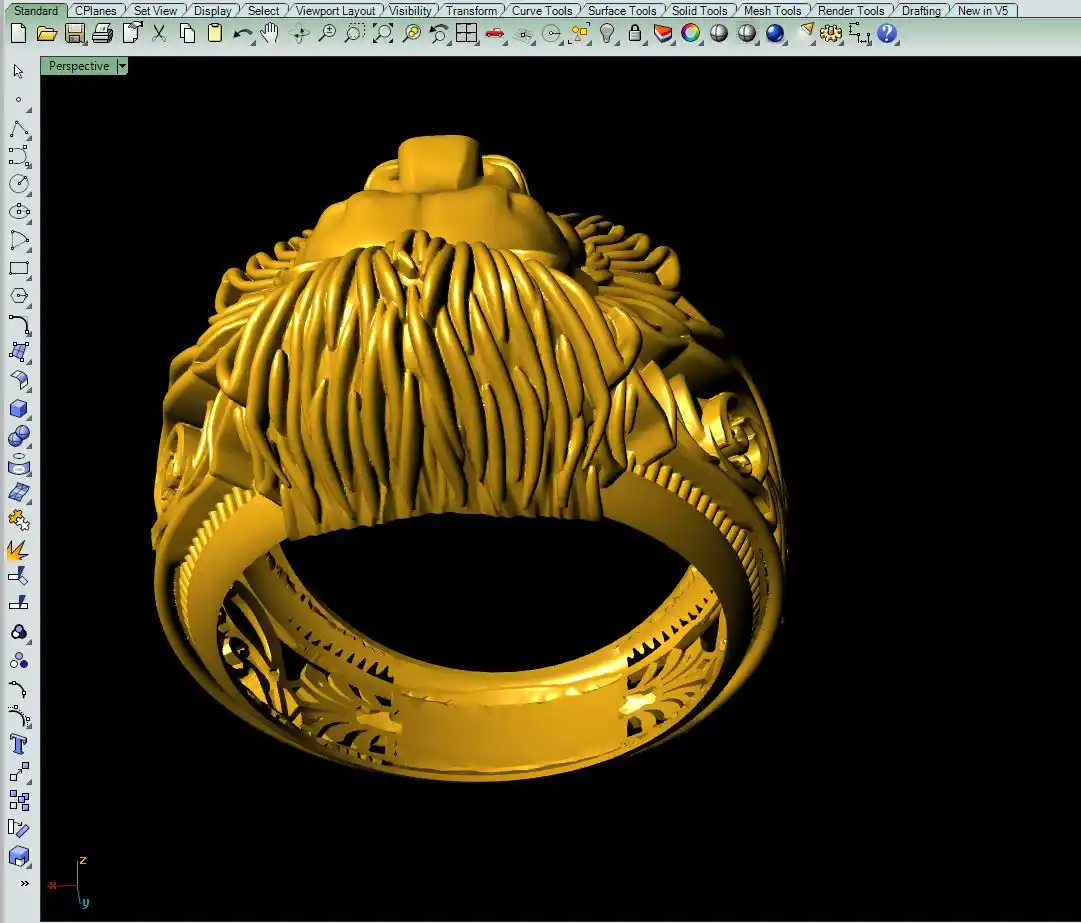Click the Fillet curves tool
The width and height of the screenshot is (1081, 923).
(19, 324)
